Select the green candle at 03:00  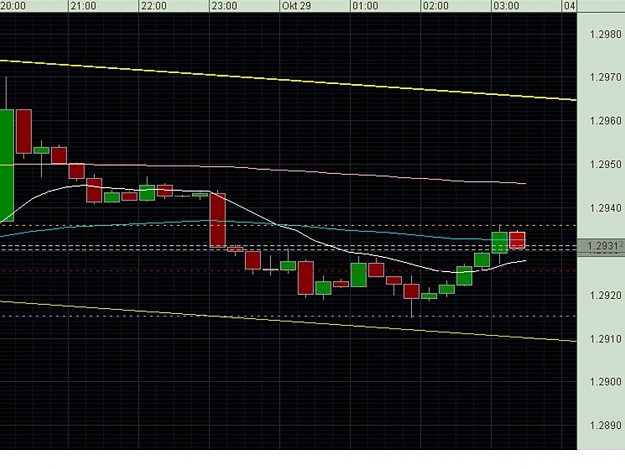(500, 243)
